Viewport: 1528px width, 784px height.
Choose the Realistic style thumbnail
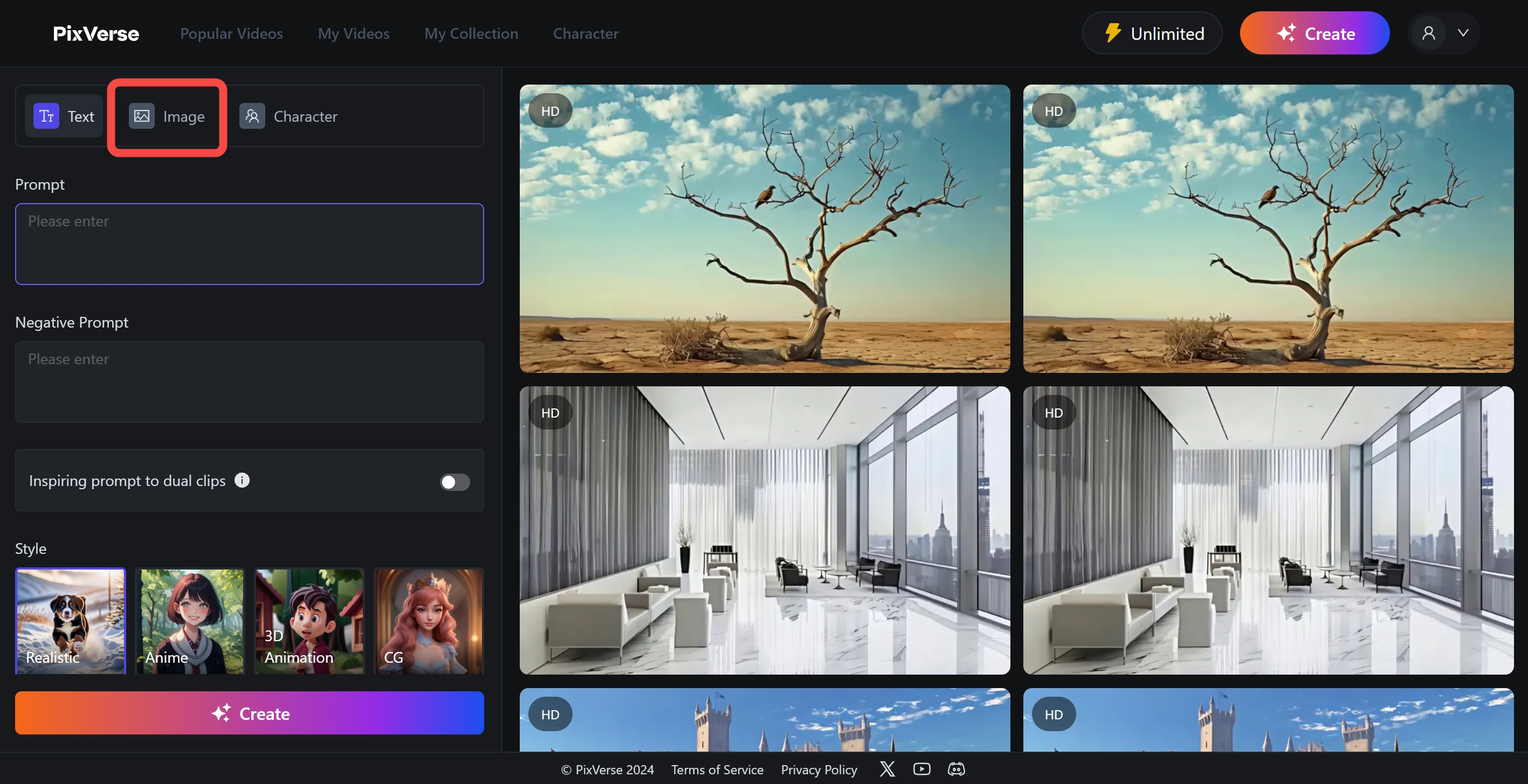coord(71,621)
